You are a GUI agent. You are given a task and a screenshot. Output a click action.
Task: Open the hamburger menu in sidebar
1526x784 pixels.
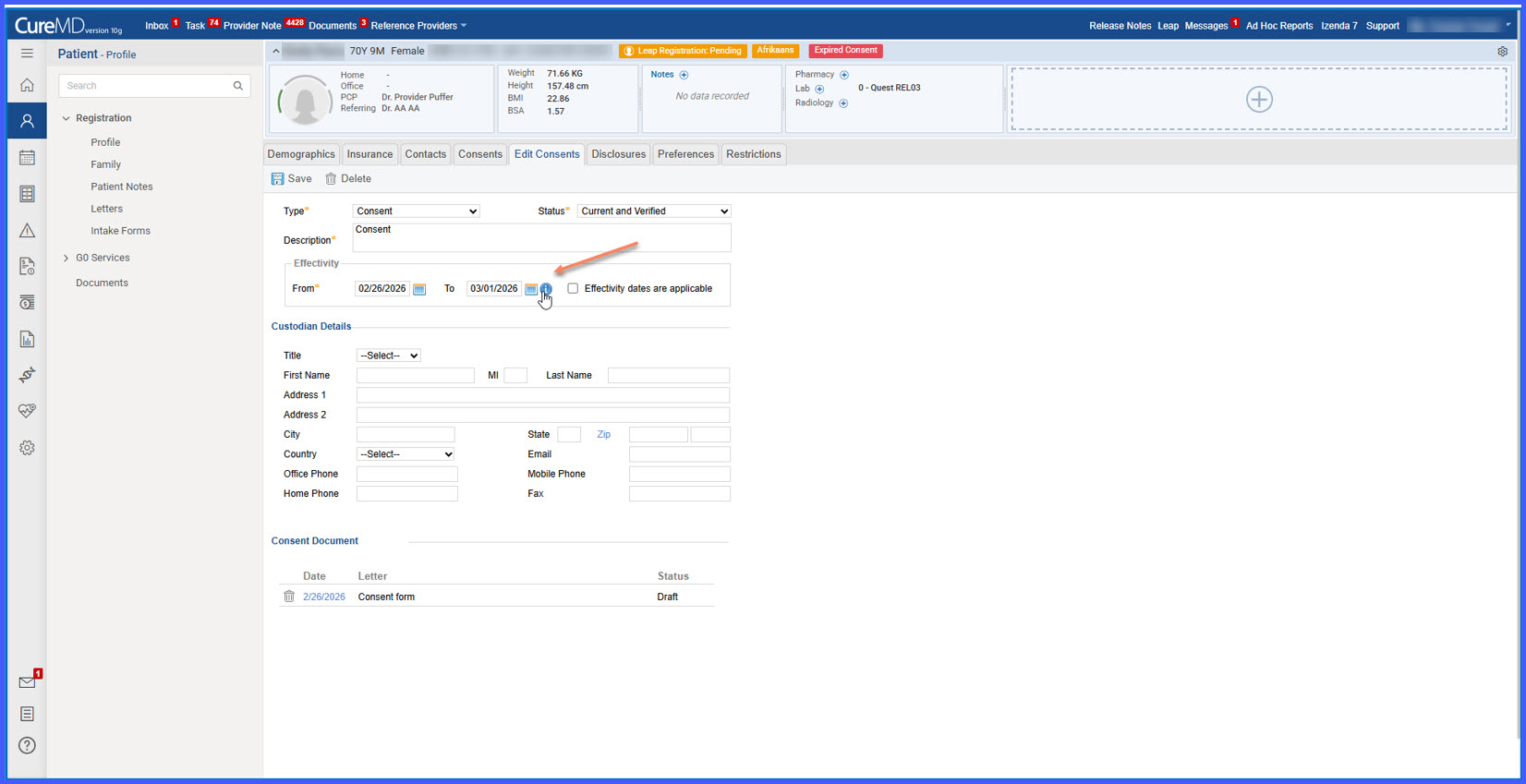click(27, 54)
